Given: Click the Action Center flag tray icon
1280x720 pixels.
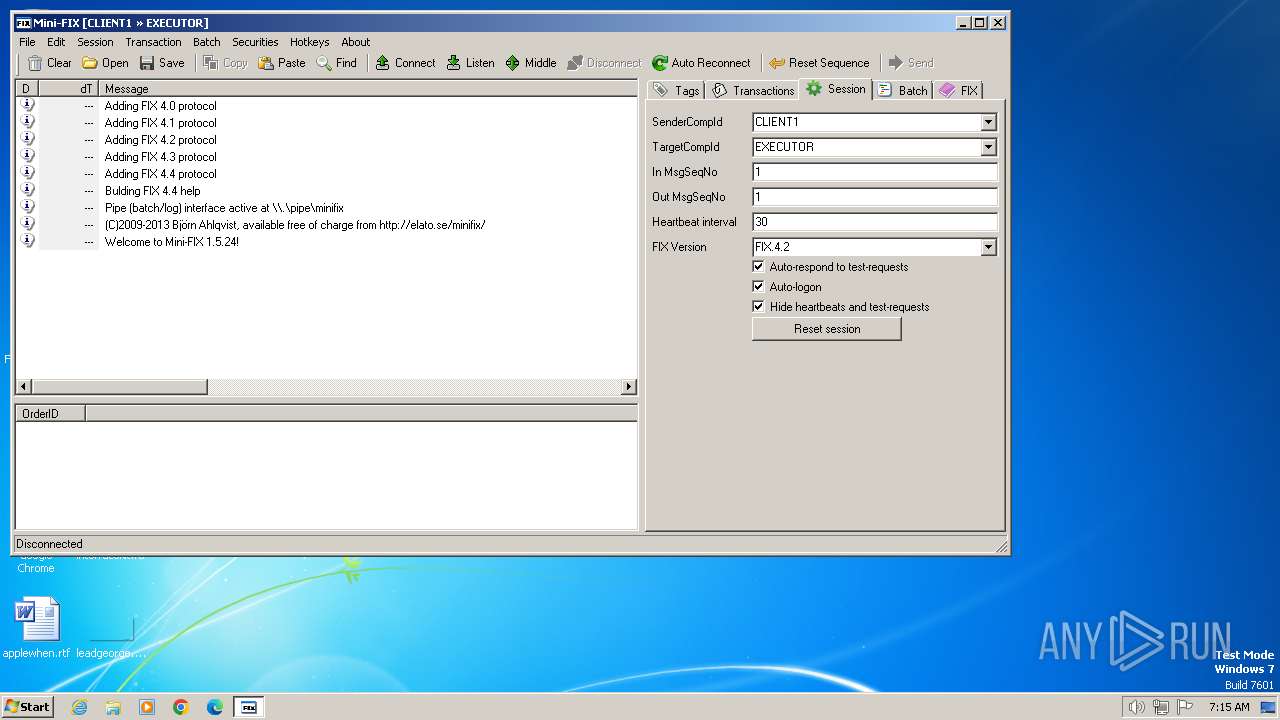Looking at the screenshot, I should click(x=1184, y=707).
